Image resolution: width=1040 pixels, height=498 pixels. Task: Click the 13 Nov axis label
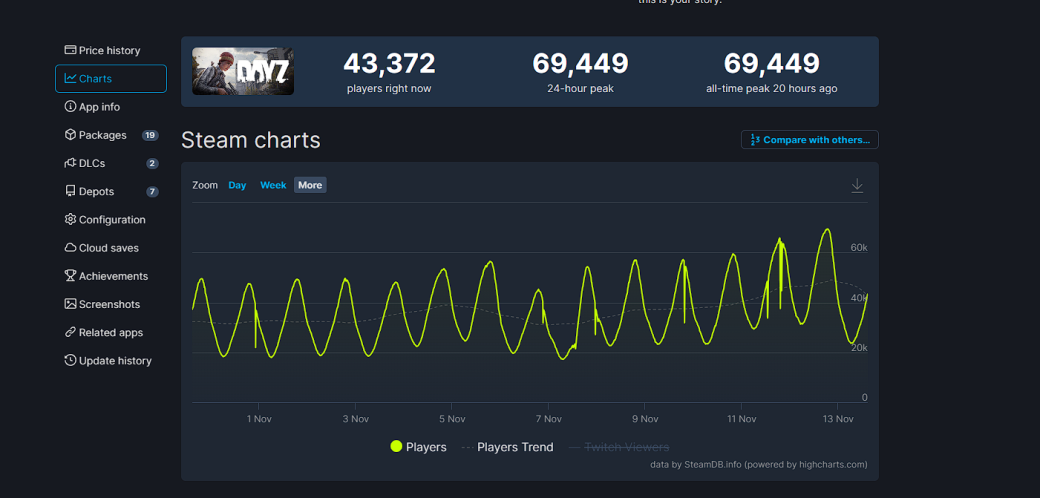pyautogui.click(x=838, y=419)
